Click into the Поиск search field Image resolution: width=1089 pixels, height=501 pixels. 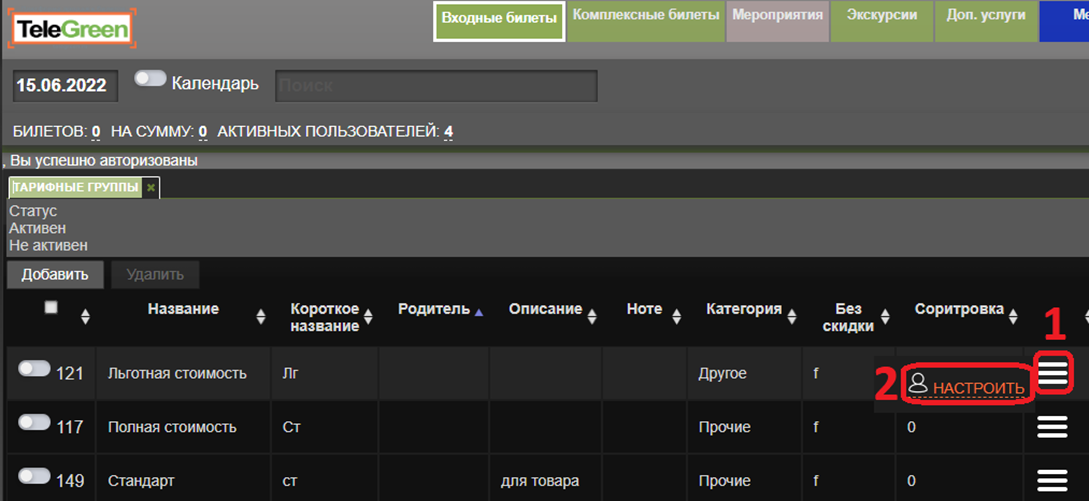tap(436, 86)
